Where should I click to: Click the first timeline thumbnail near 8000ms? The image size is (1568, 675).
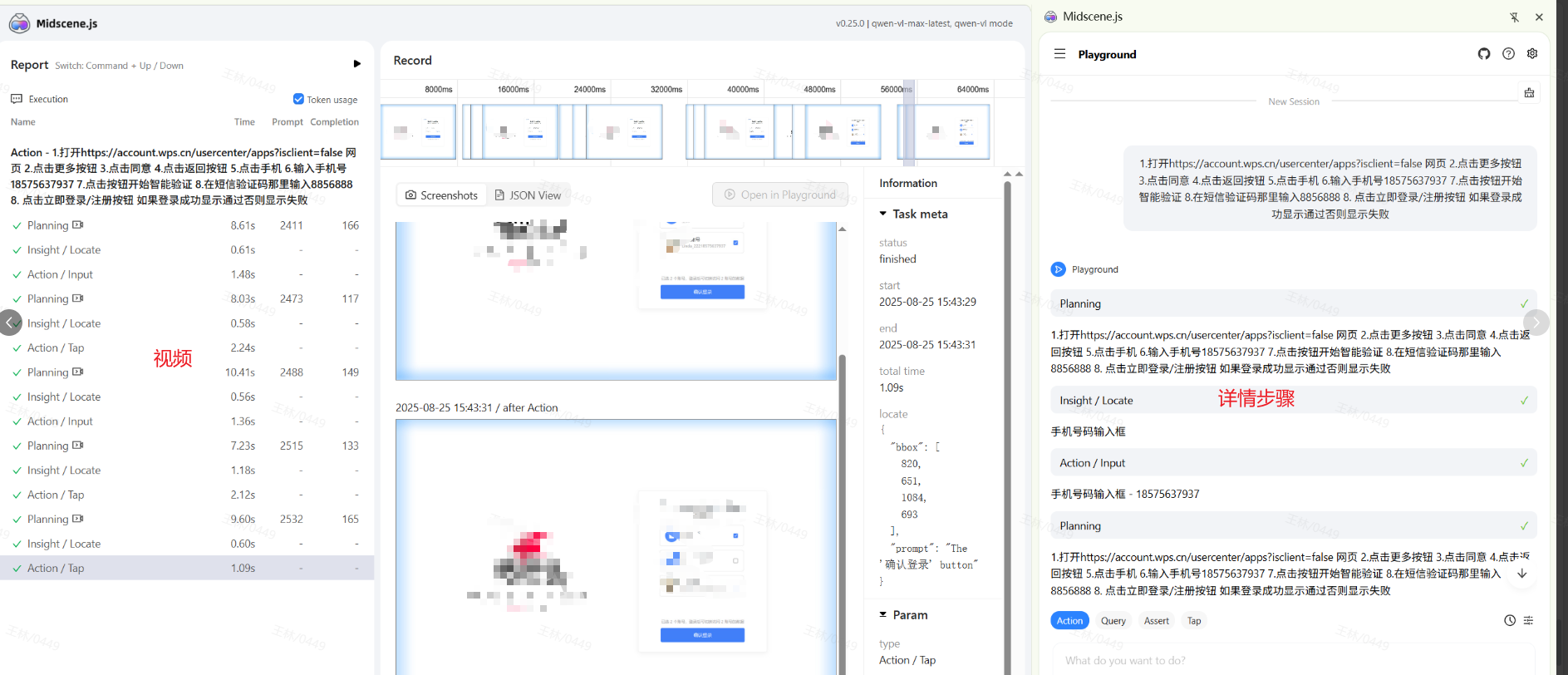pos(418,131)
